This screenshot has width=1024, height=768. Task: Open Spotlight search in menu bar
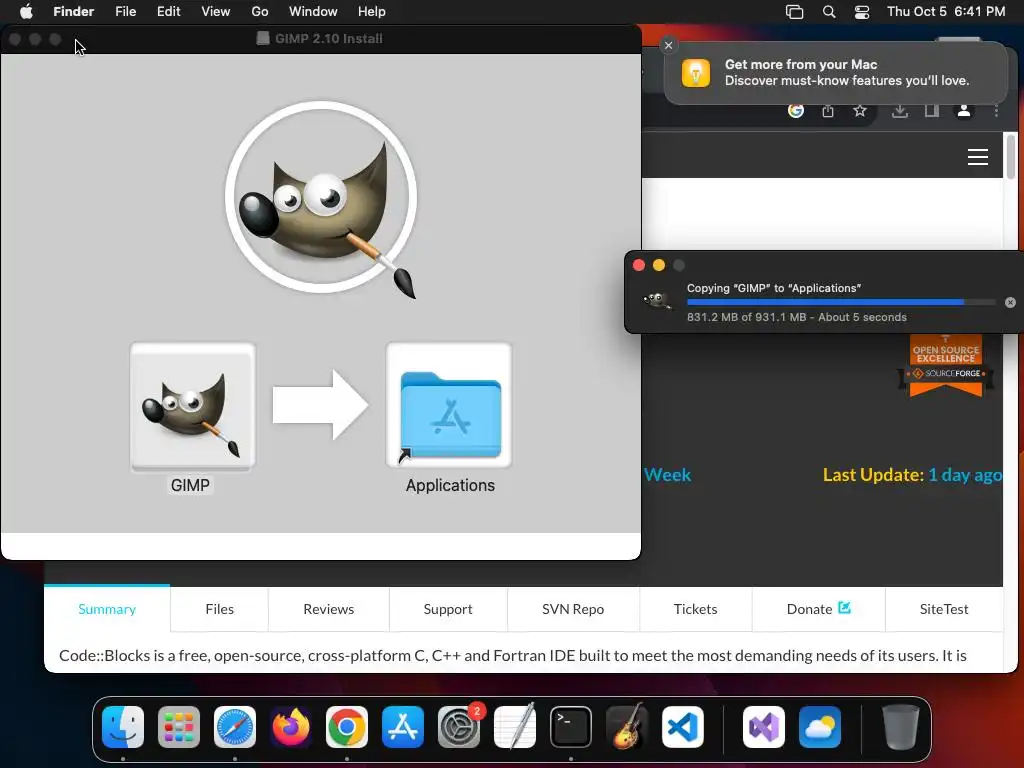pos(829,12)
